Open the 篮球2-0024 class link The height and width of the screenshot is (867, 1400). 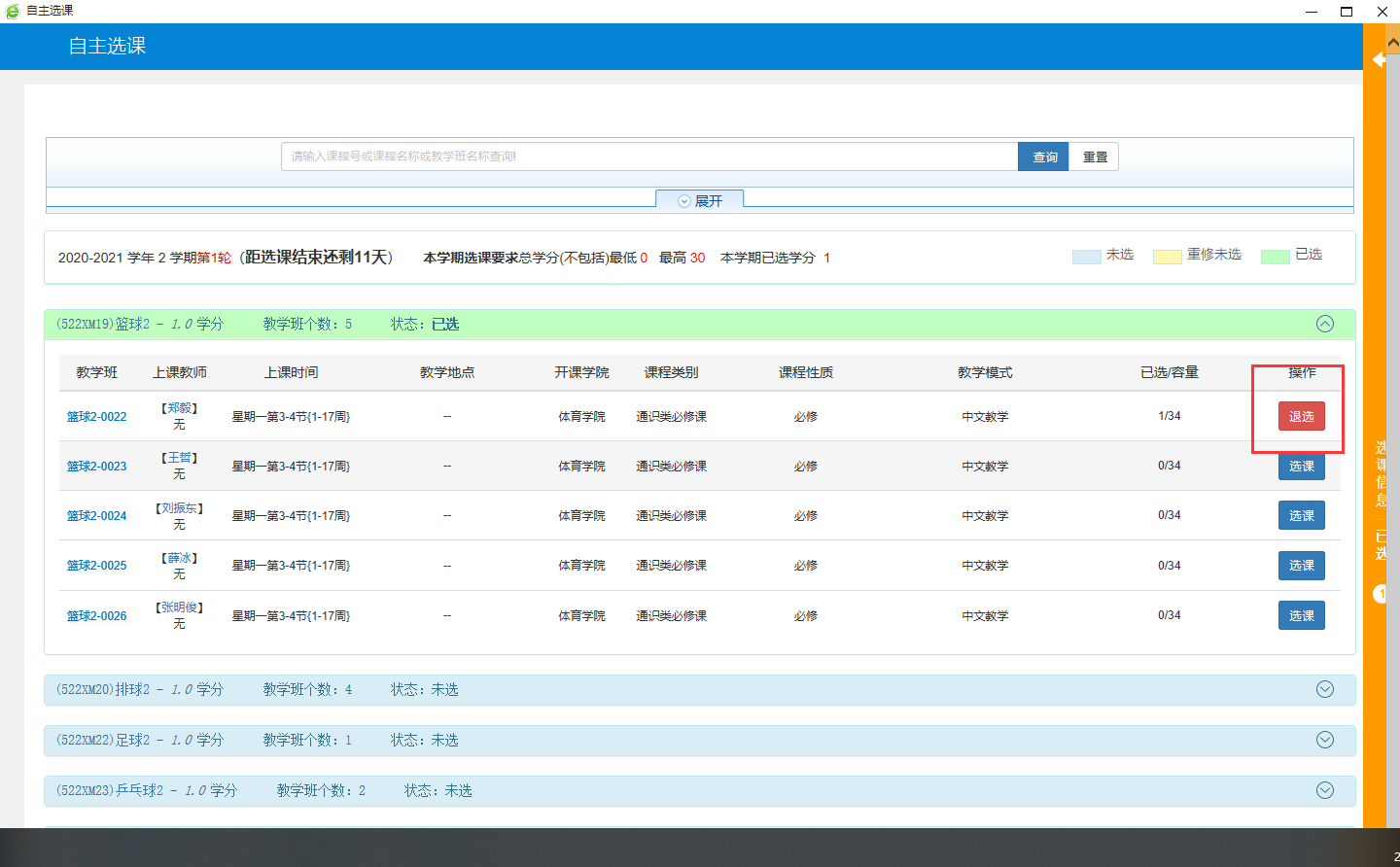[96, 516]
